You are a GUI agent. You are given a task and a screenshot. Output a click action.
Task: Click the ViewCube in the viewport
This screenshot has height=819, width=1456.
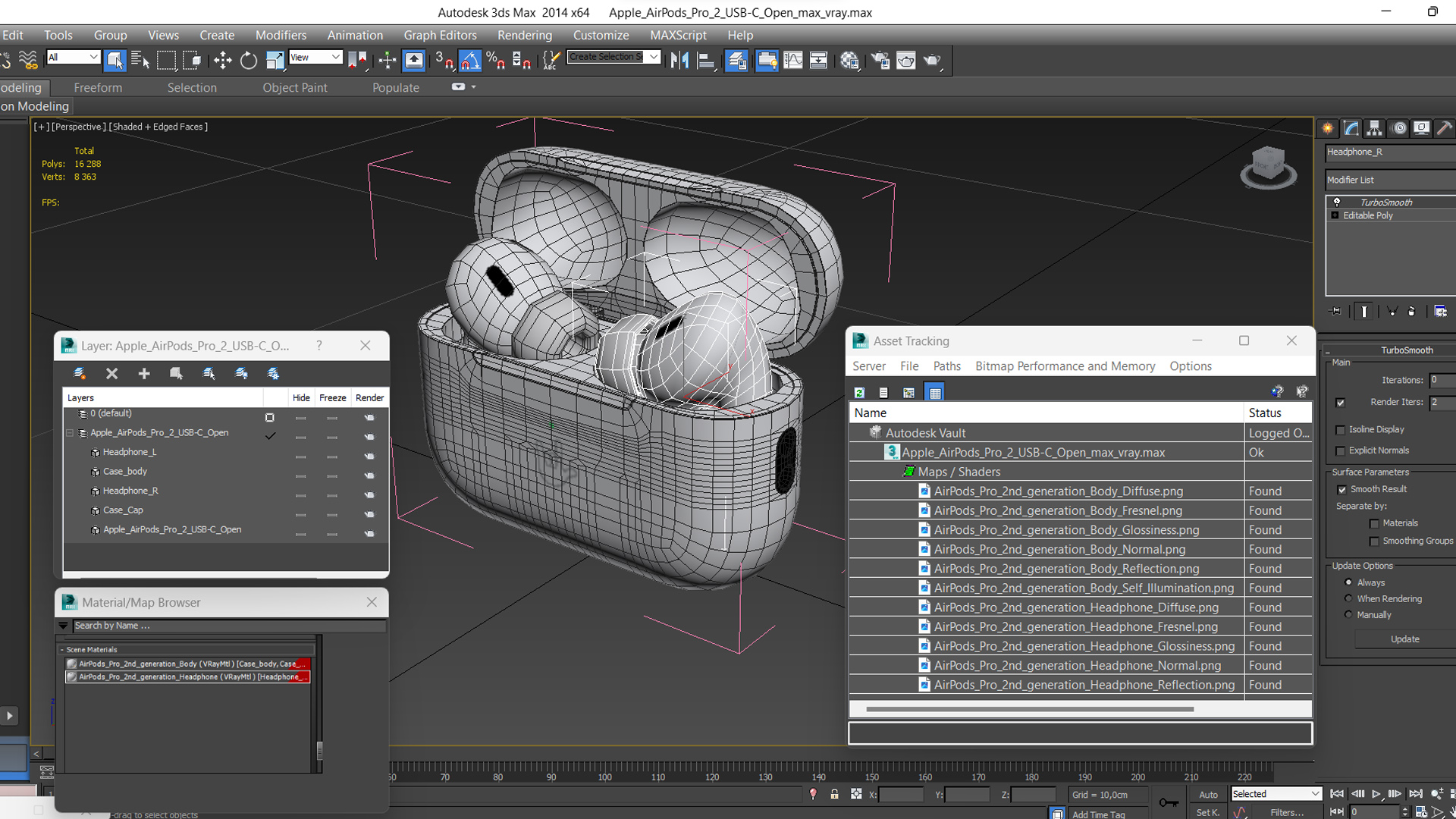(1268, 167)
